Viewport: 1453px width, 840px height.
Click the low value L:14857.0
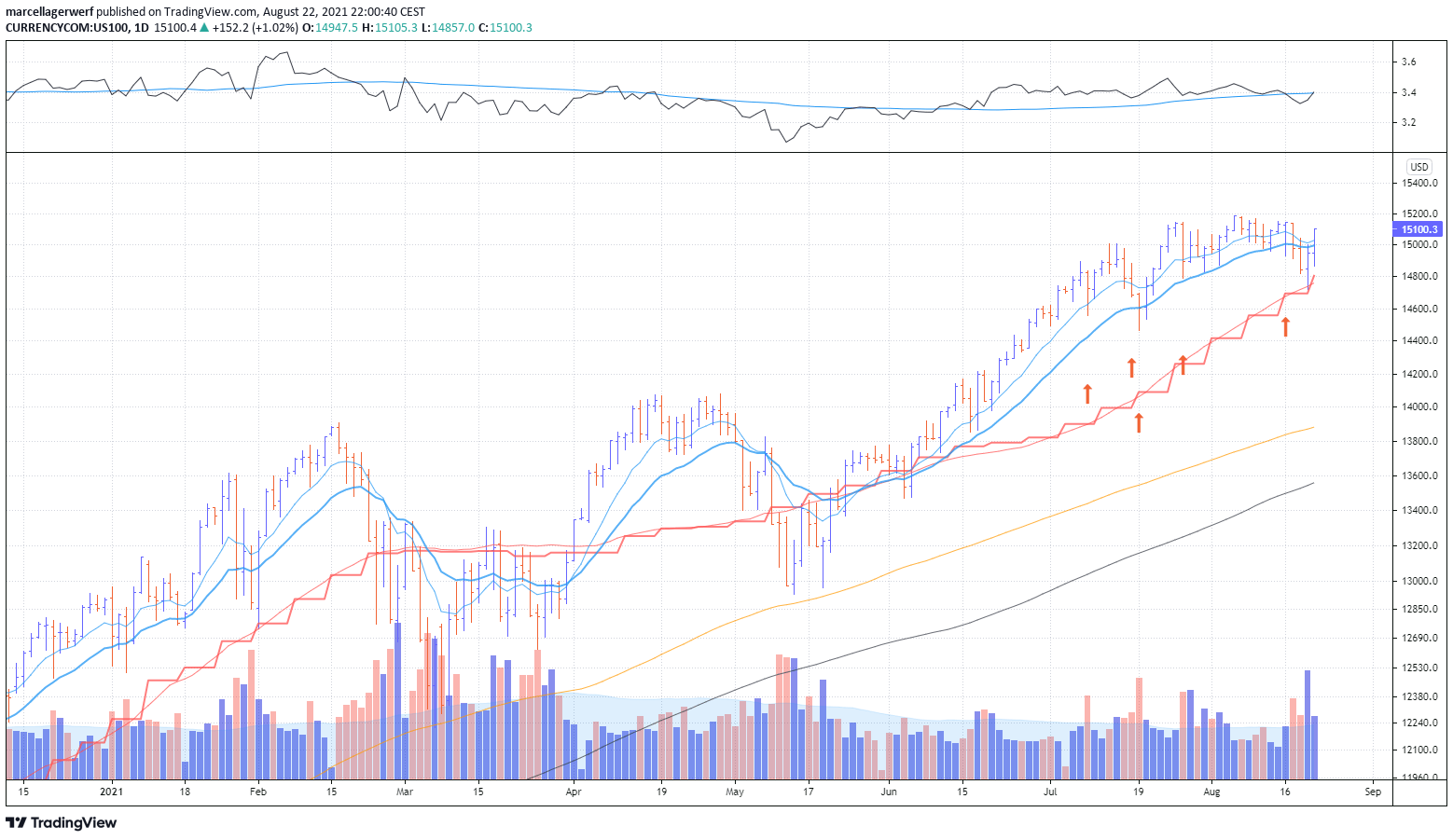447,27
